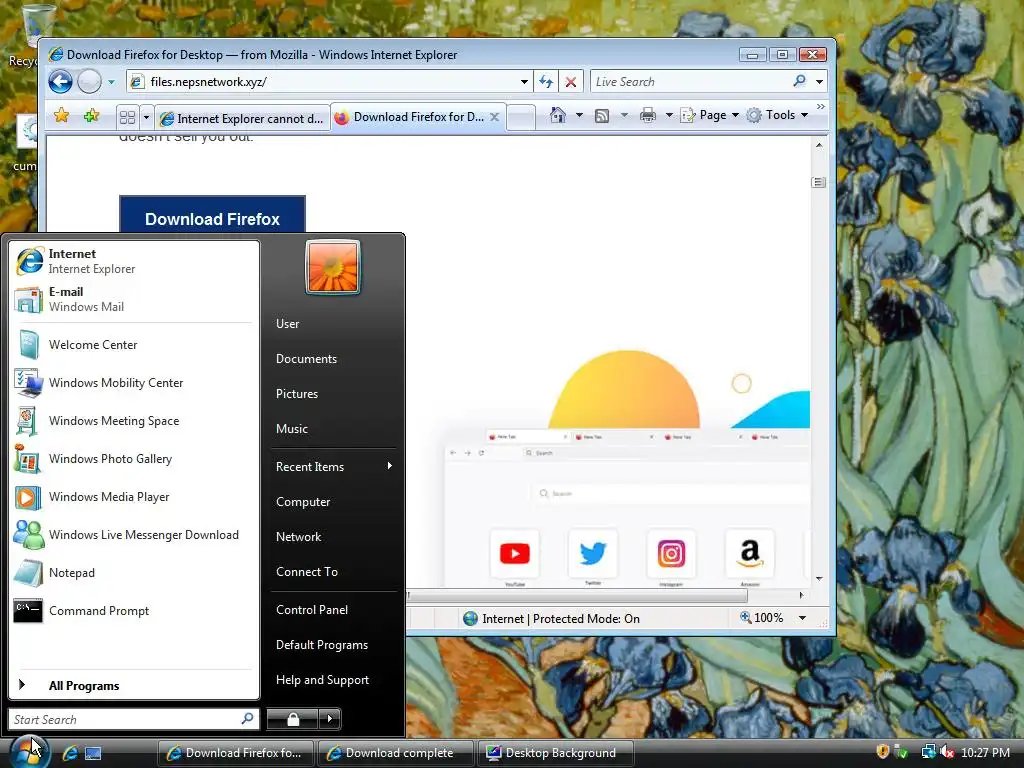The image size is (1024, 768).
Task: Open a new blank tab
Action: pos(521,118)
